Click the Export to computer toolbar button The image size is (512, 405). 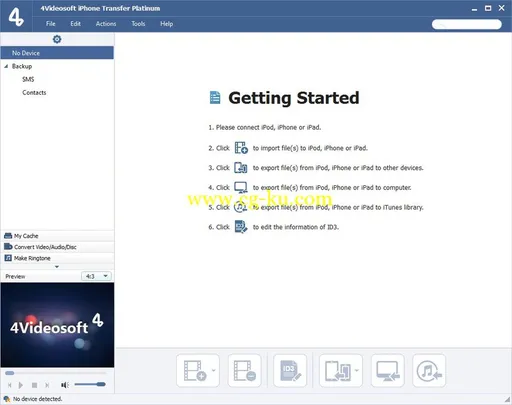tap(388, 371)
